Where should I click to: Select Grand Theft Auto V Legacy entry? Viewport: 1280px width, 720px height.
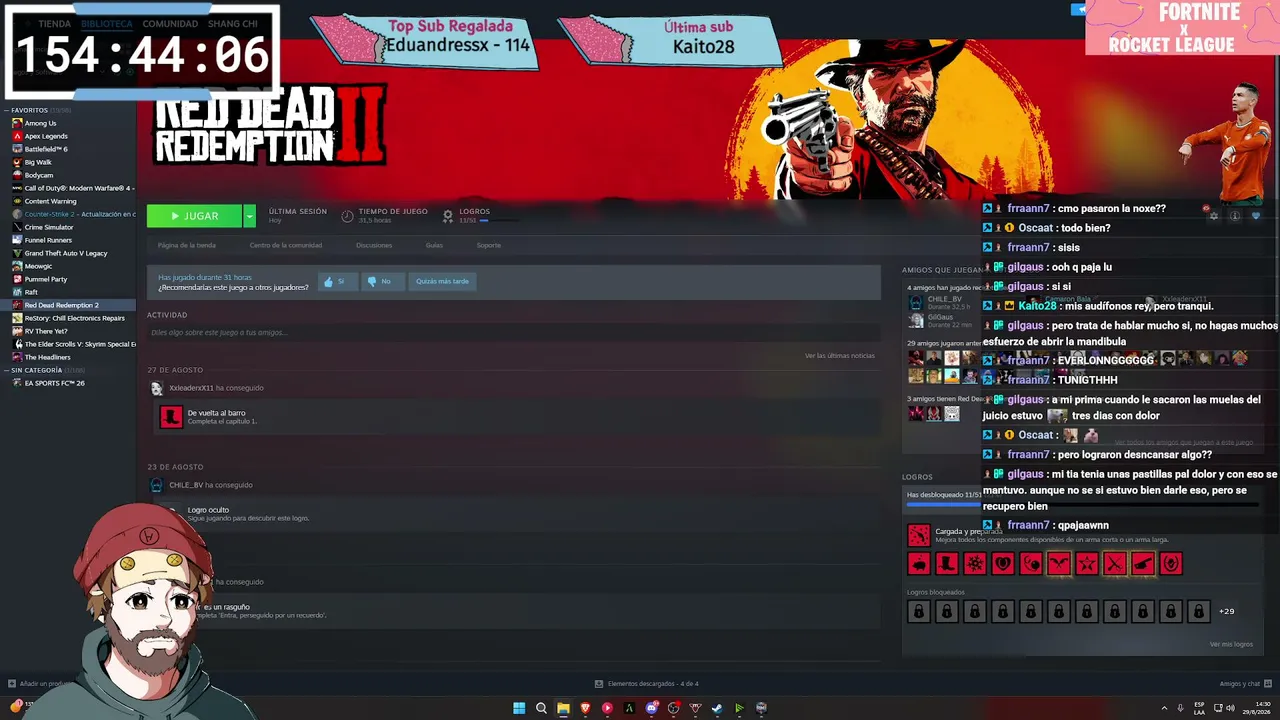[x=68, y=253]
